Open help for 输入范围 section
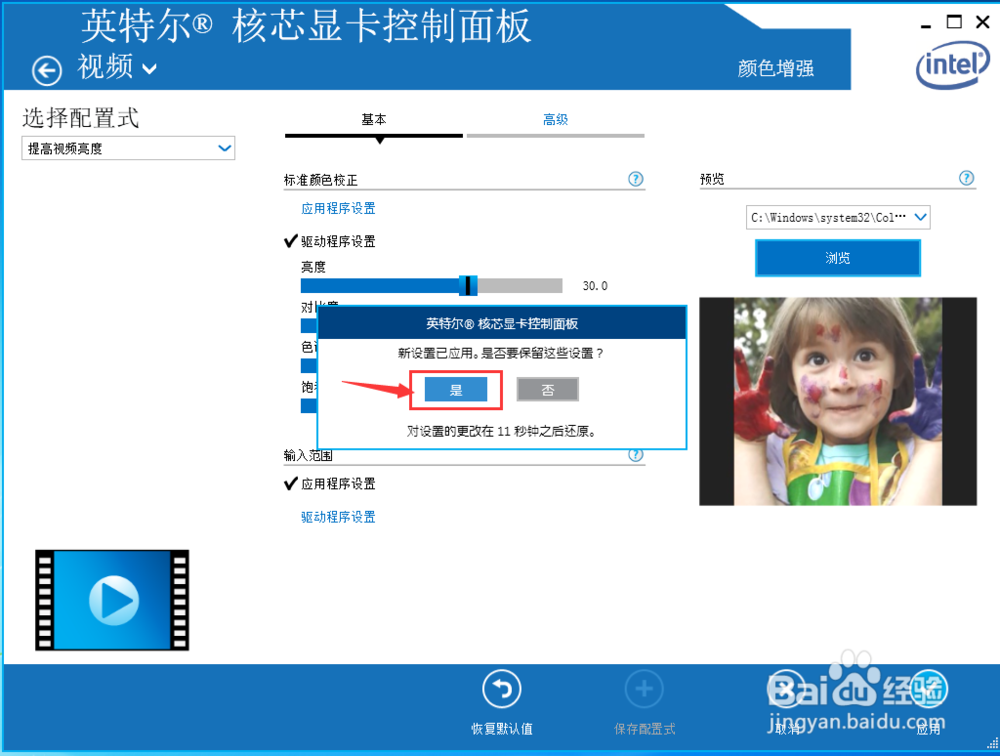The height and width of the screenshot is (756, 1000). tap(635, 455)
